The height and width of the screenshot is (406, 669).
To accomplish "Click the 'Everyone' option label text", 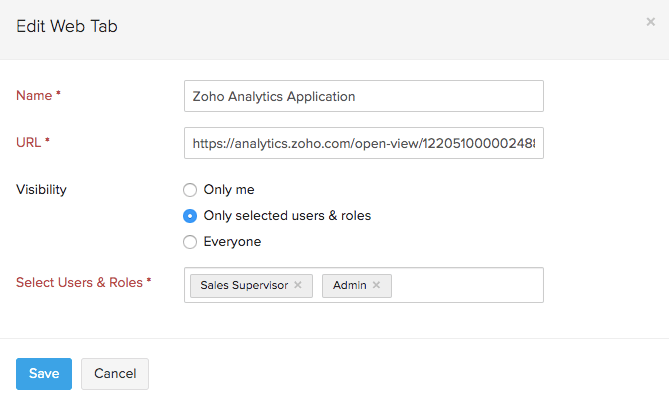I will (x=232, y=241).
